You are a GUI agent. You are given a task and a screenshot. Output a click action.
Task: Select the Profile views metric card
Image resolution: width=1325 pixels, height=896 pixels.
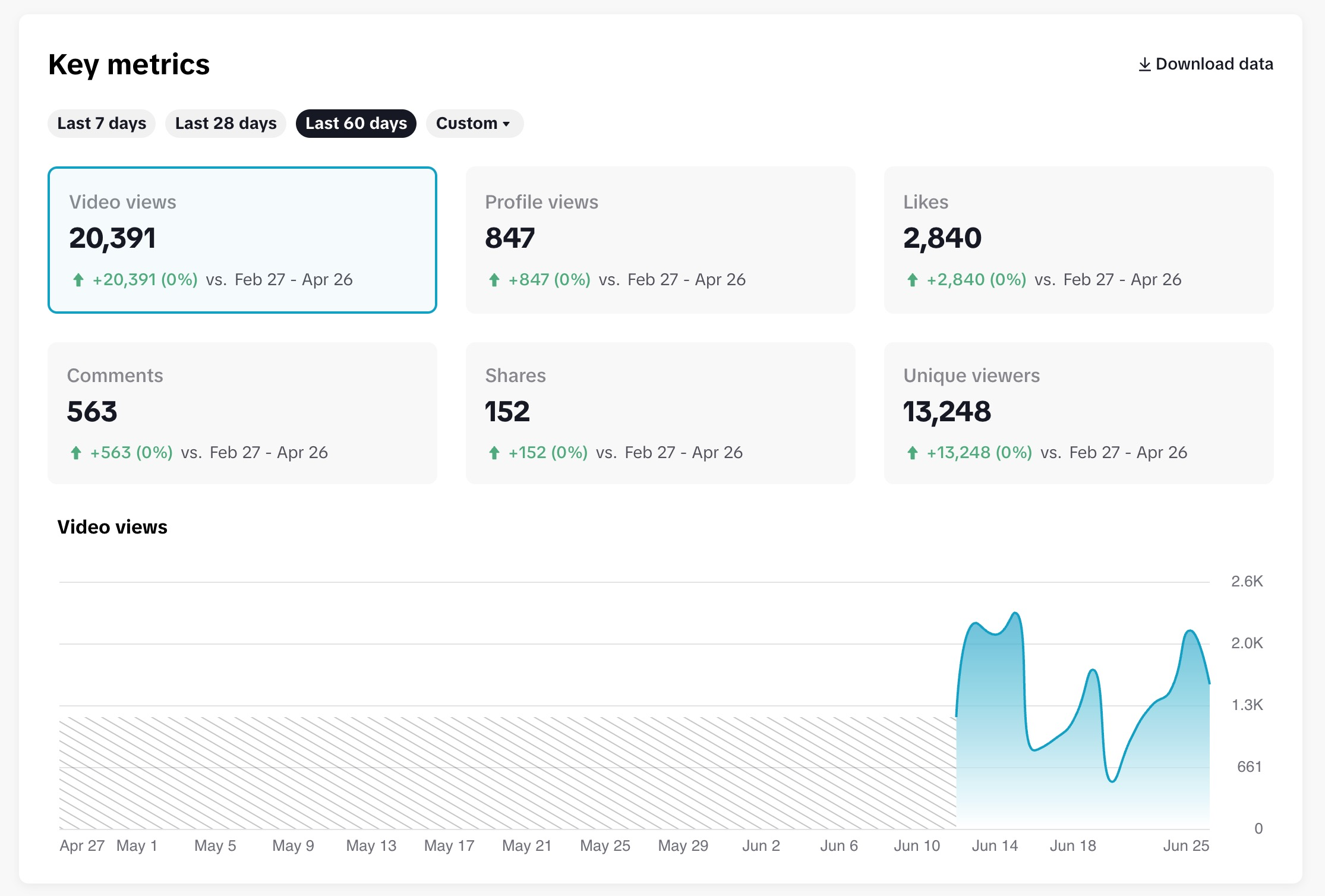[661, 240]
